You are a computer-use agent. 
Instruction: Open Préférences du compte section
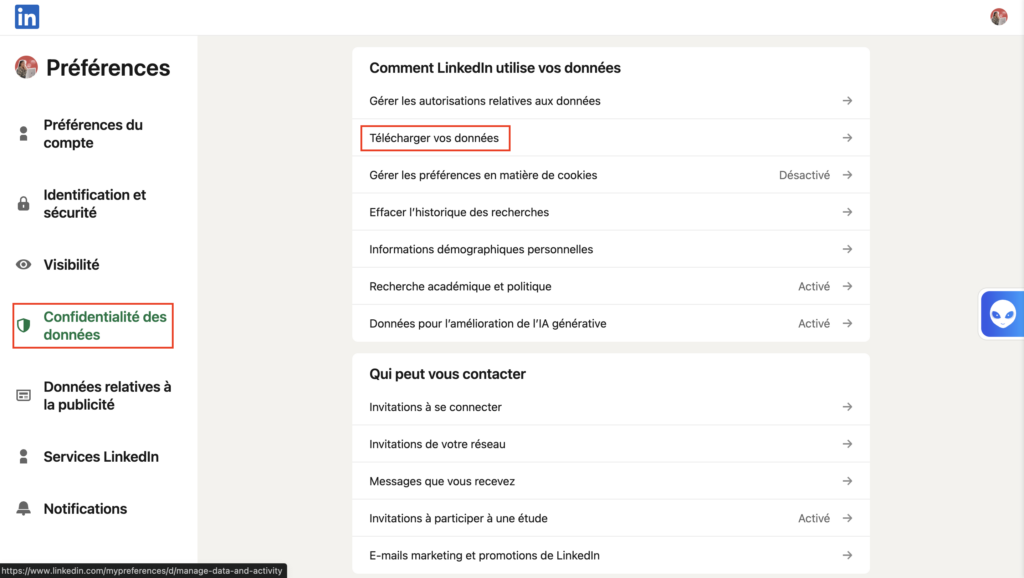[x=93, y=134]
